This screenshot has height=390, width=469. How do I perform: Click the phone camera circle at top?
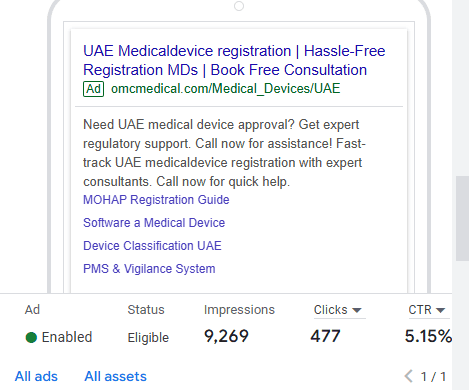pos(239,6)
